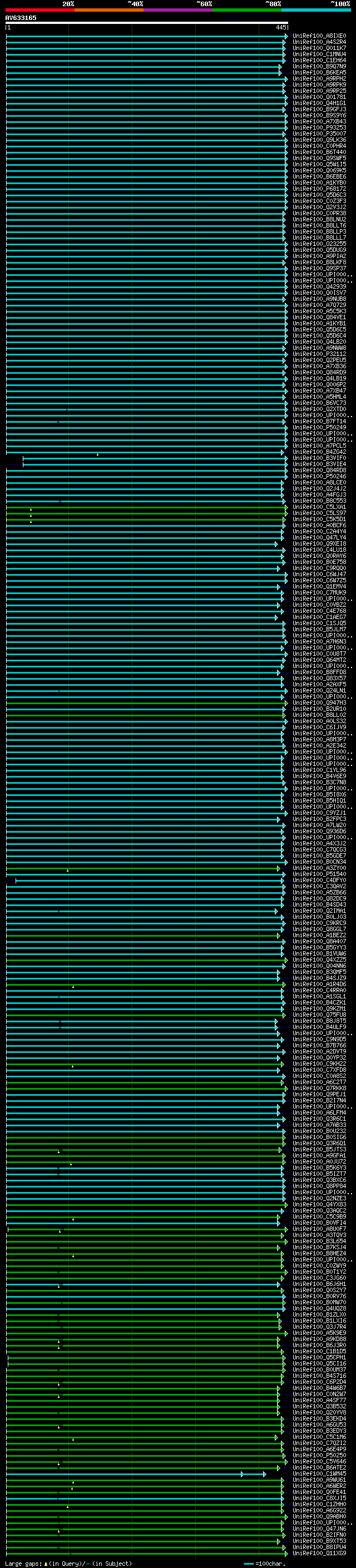Select the UniRef100_Q9LK36 label
The width and height of the screenshot is (356, 1568).
point(319,140)
